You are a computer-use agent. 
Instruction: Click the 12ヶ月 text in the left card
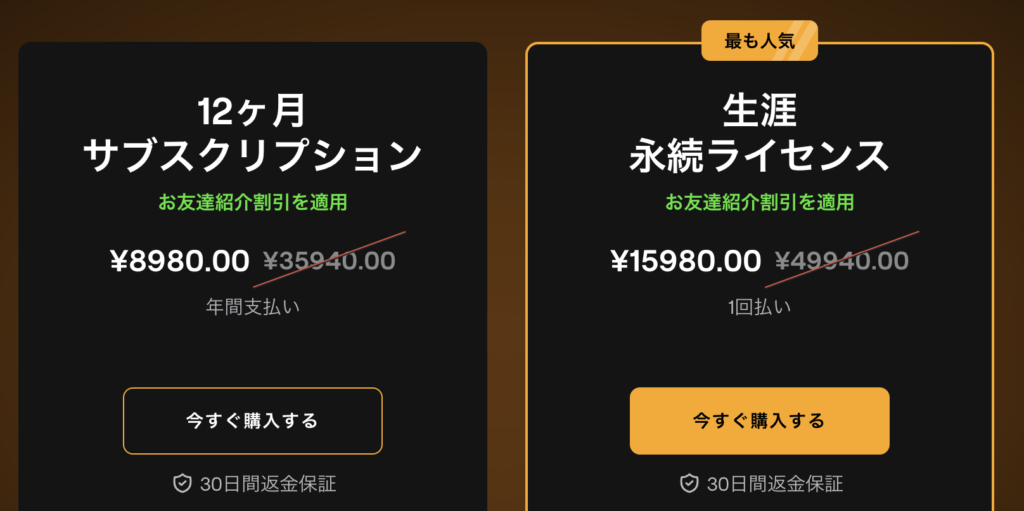[252, 112]
